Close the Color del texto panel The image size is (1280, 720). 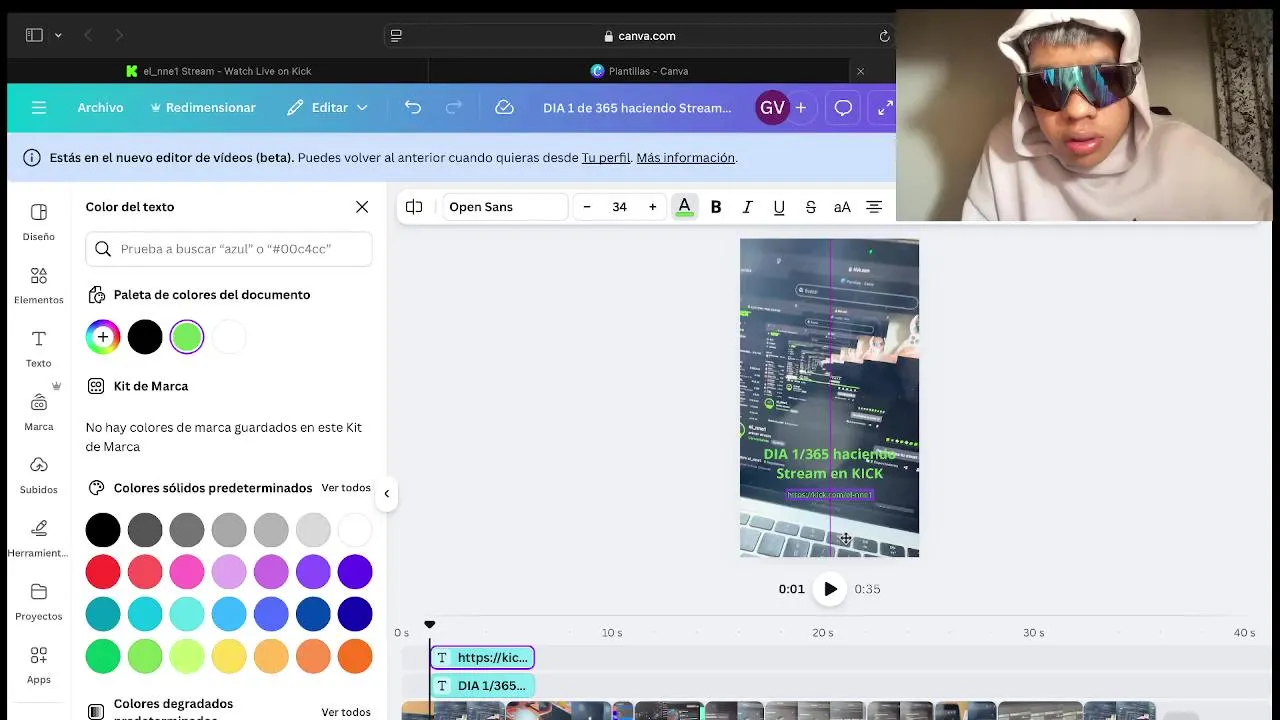pyautogui.click(x=362, y=207)
